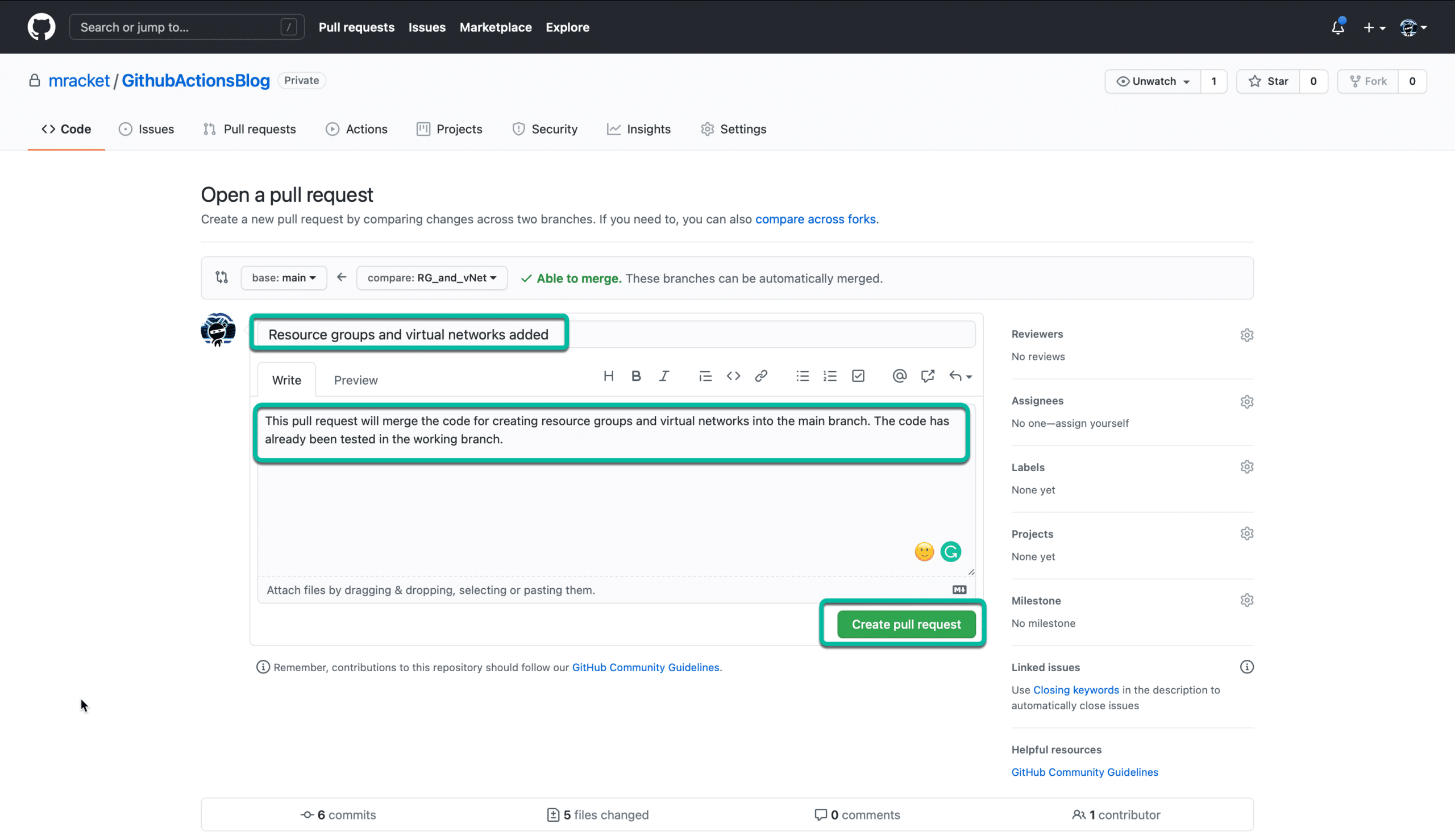The image size is (1455, 840).
Task: Open the repository Pull requests tab
Action: pyautogui.click(x=250, y=129)
